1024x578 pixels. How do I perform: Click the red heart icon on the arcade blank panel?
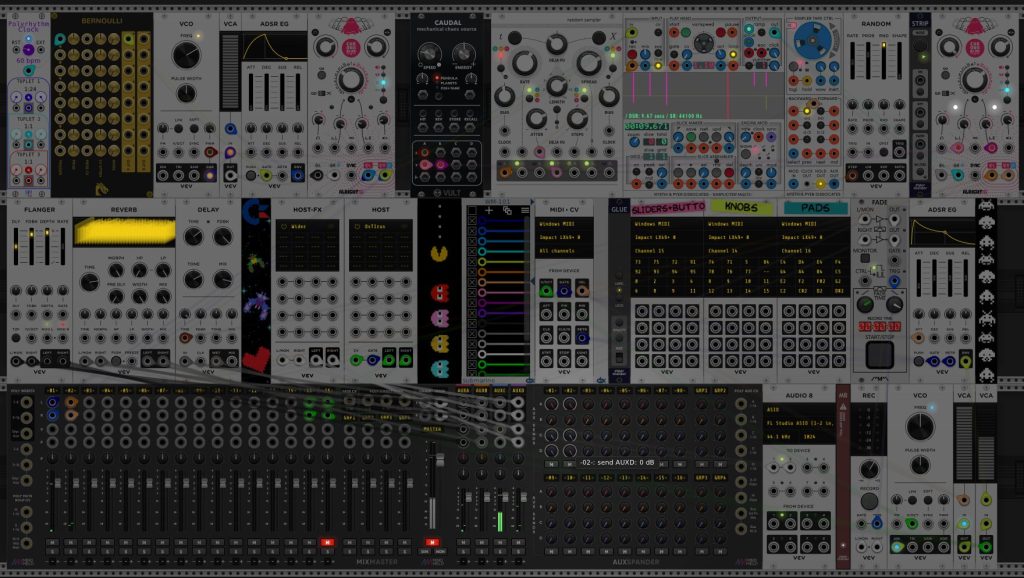[x=255, y=359]
